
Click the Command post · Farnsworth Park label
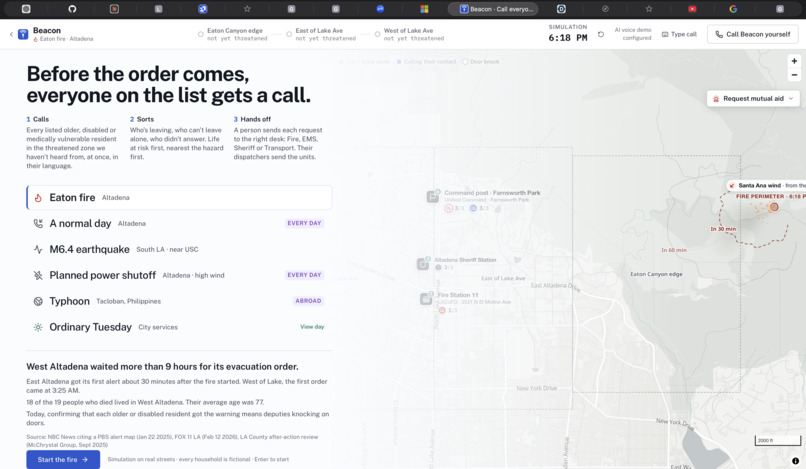tap(492, 193)
